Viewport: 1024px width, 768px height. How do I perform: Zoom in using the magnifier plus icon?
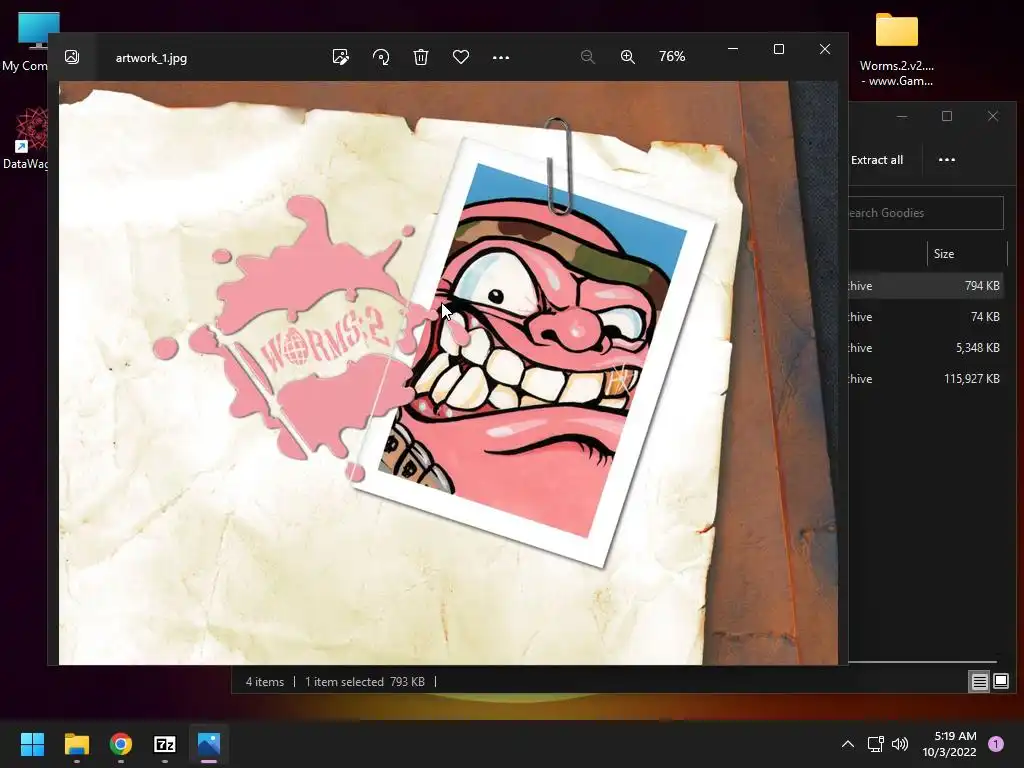(x=628, y=57)
